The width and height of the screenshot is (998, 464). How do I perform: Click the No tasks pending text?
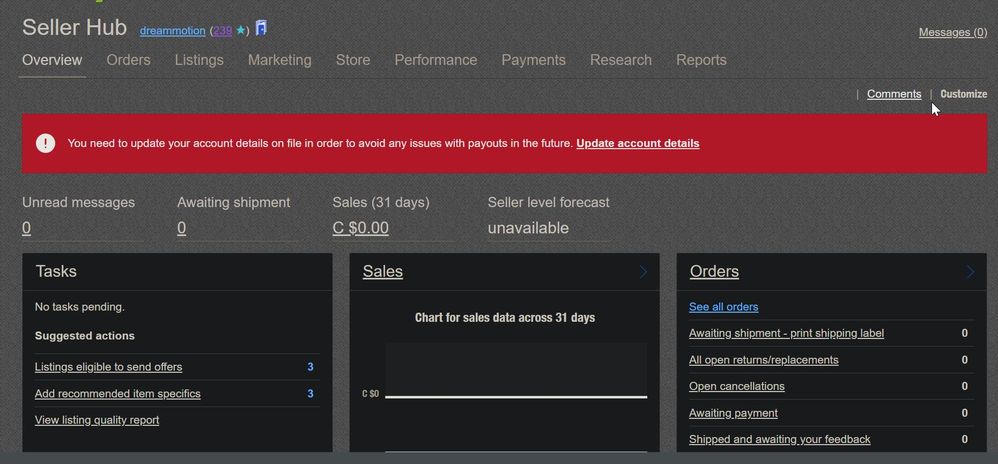point(80,307)
